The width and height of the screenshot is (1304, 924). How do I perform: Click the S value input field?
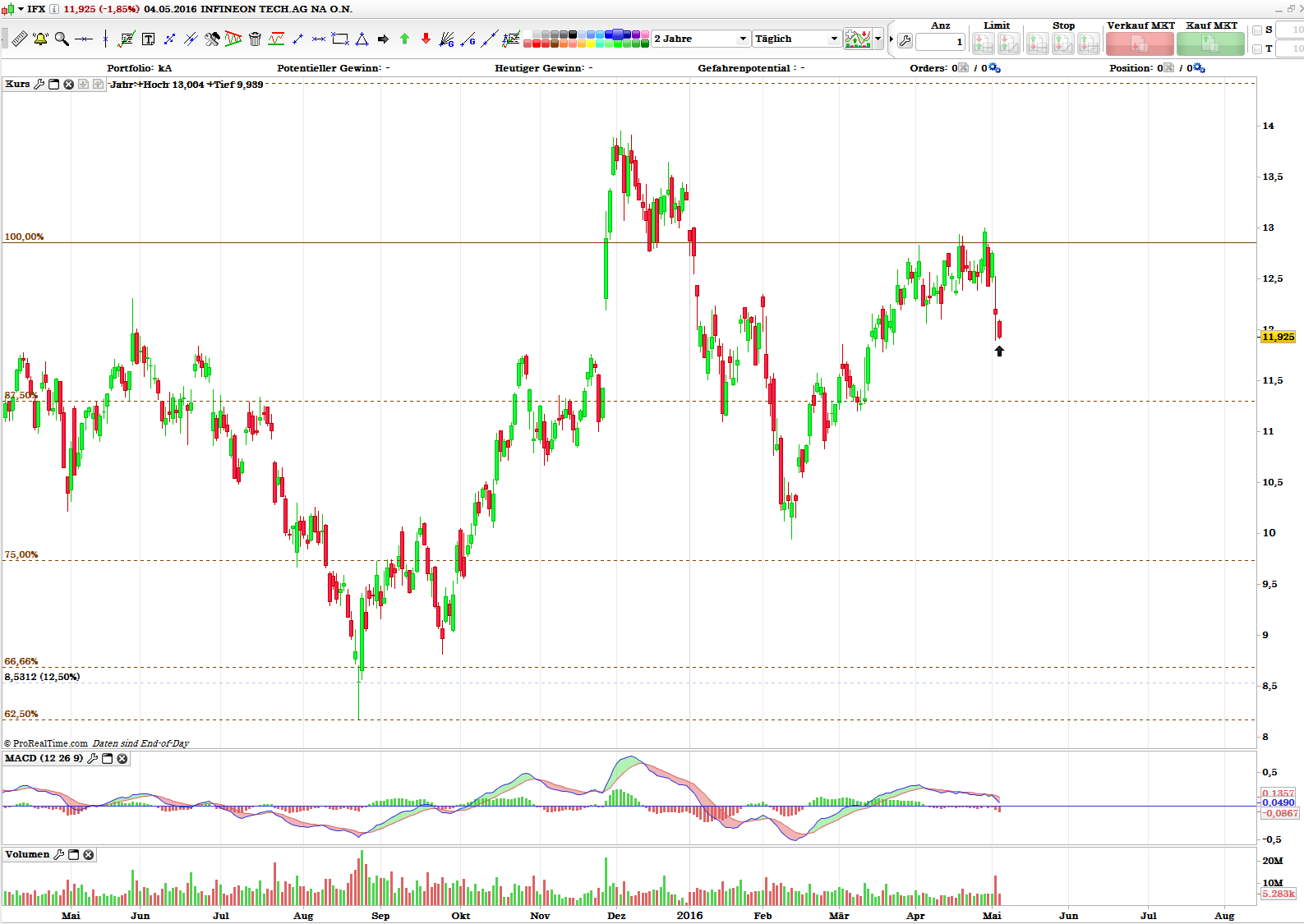1289,30
